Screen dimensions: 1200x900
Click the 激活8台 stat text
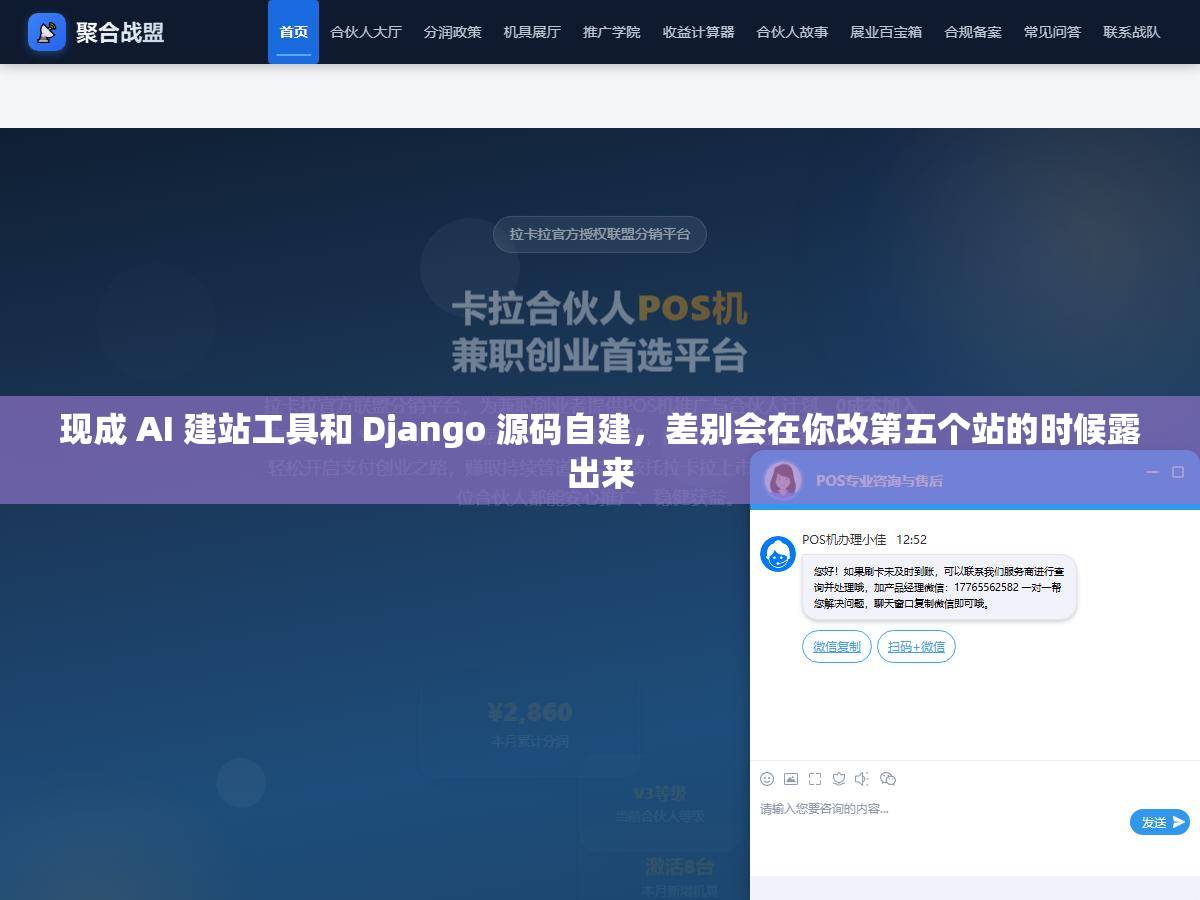click(680, 866)
